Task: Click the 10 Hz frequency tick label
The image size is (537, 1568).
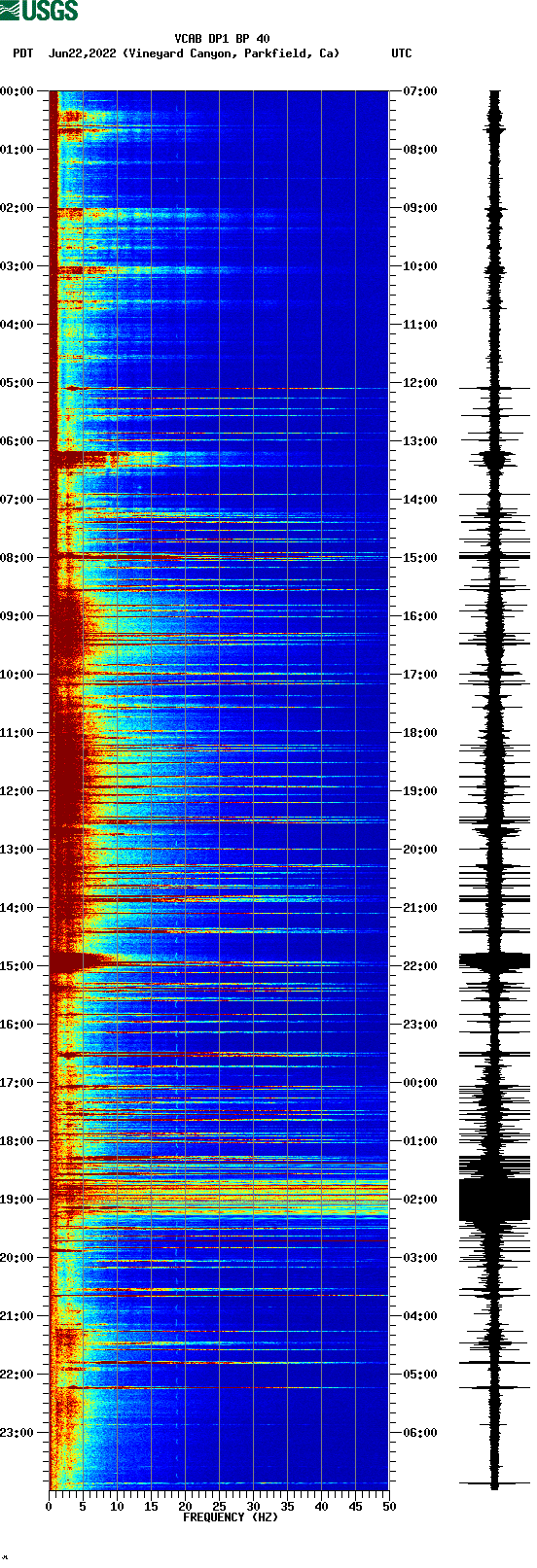Action: point(117,1507)
